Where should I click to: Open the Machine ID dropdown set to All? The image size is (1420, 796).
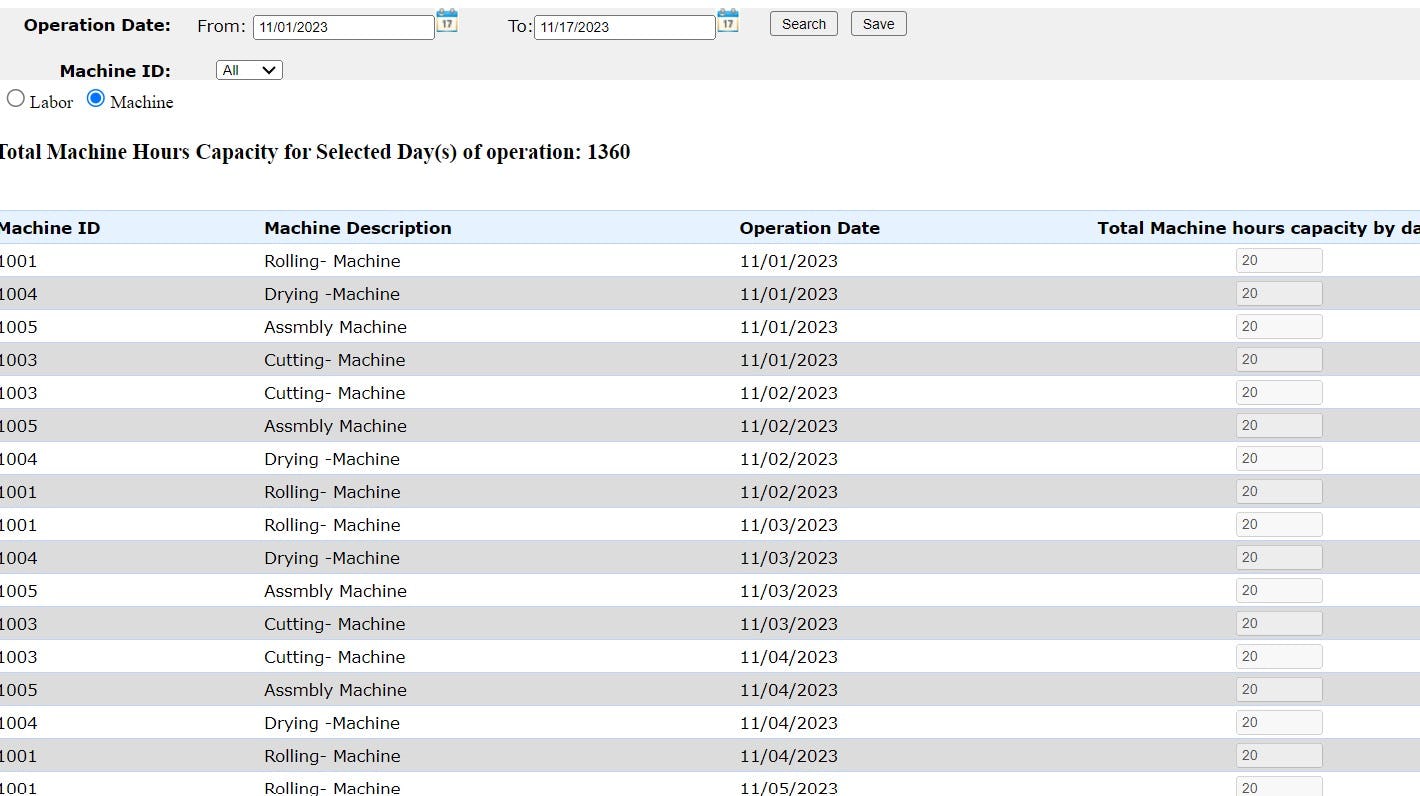click(x=248, y=70)
